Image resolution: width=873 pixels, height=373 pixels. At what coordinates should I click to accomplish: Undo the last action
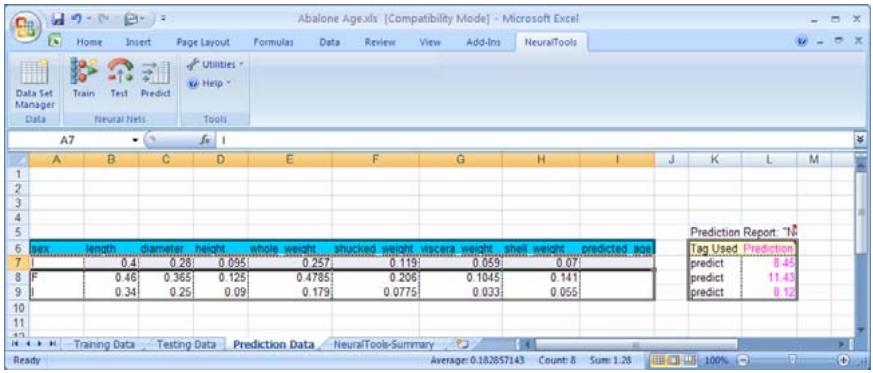point(76,20)
